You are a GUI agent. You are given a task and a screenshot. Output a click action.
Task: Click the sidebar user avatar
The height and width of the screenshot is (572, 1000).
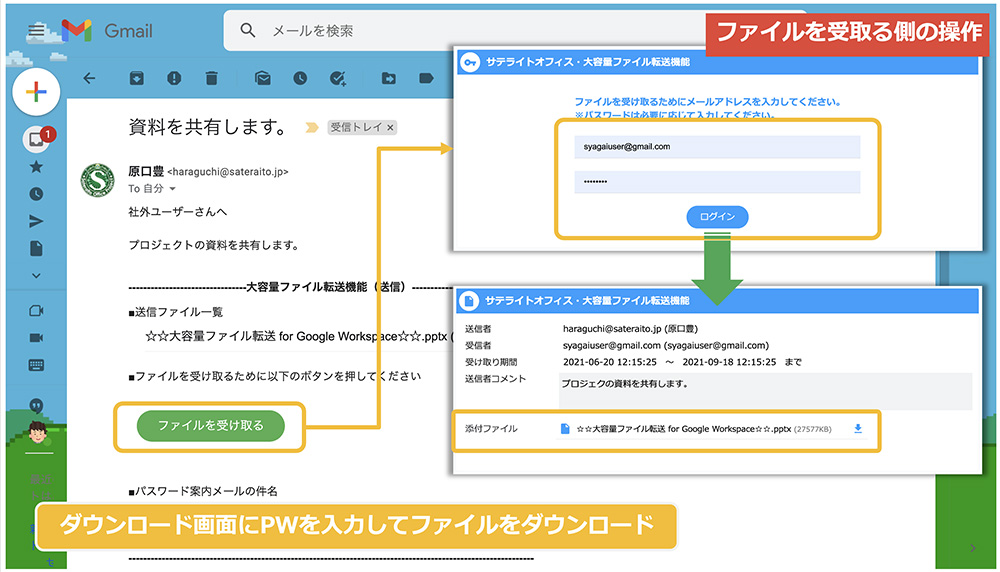(38, 433)
